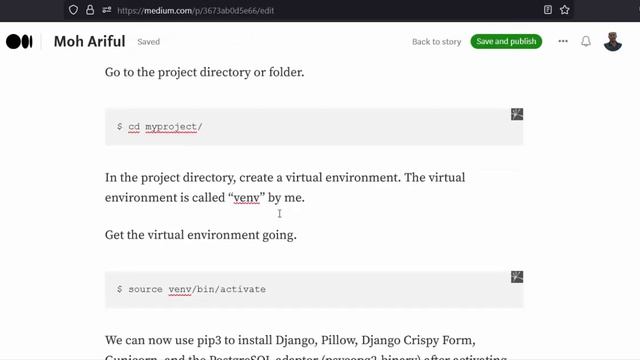Viewport: 640px width, 360px height.
Task: Click the text 'Go to the project directory or folder.'
Action: point(204,72)
